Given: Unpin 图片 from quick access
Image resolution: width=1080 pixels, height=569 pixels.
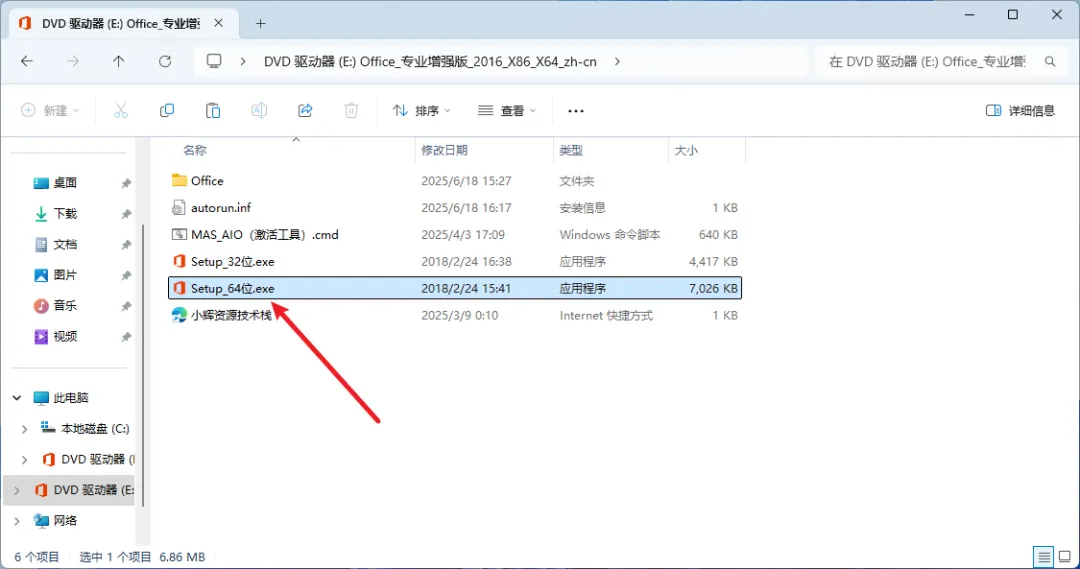Looking at the screenshot, I should pyautogui.click(x=126, y=276).
